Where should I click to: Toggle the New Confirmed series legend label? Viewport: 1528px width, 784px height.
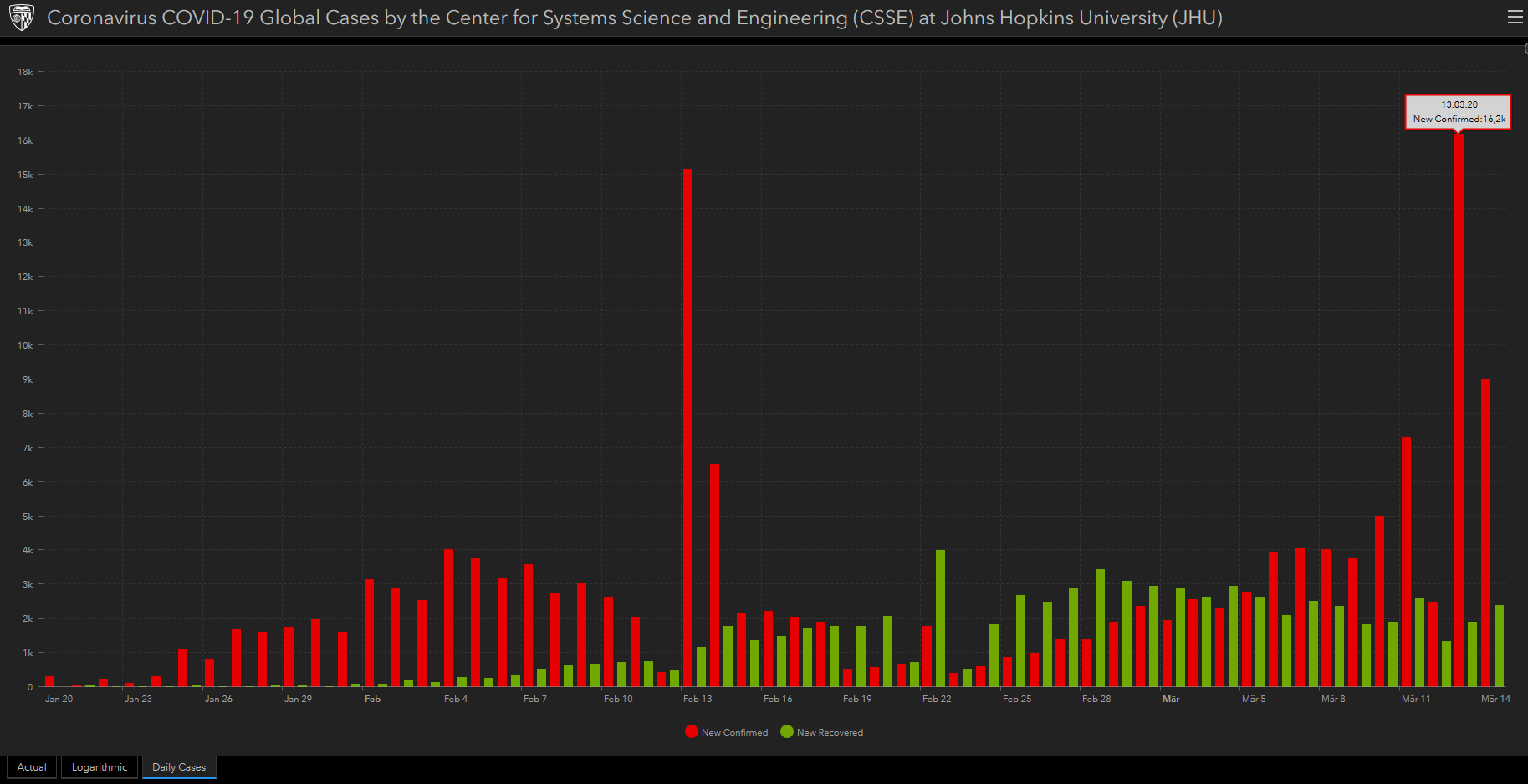[x=734, y=733]
